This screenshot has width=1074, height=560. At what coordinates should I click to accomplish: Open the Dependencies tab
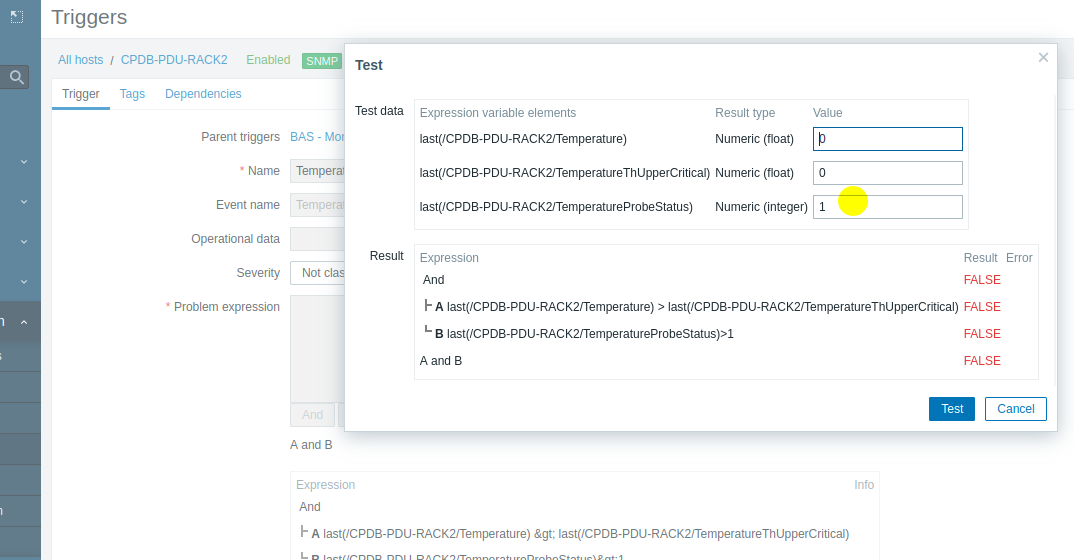[x=203, y=94]
